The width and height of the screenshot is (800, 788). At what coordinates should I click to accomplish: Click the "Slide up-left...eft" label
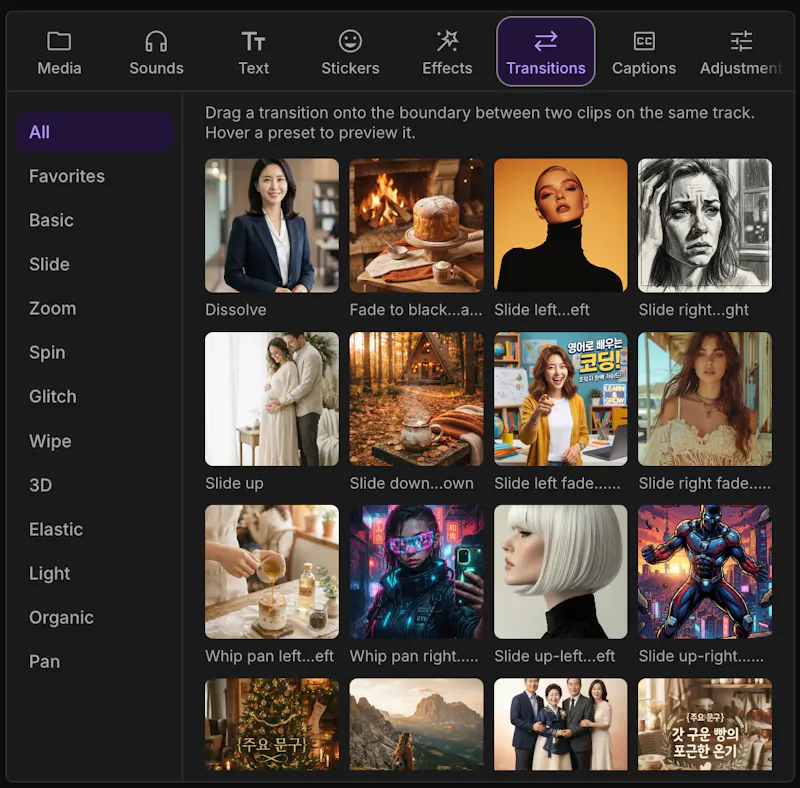pos(555,656)
